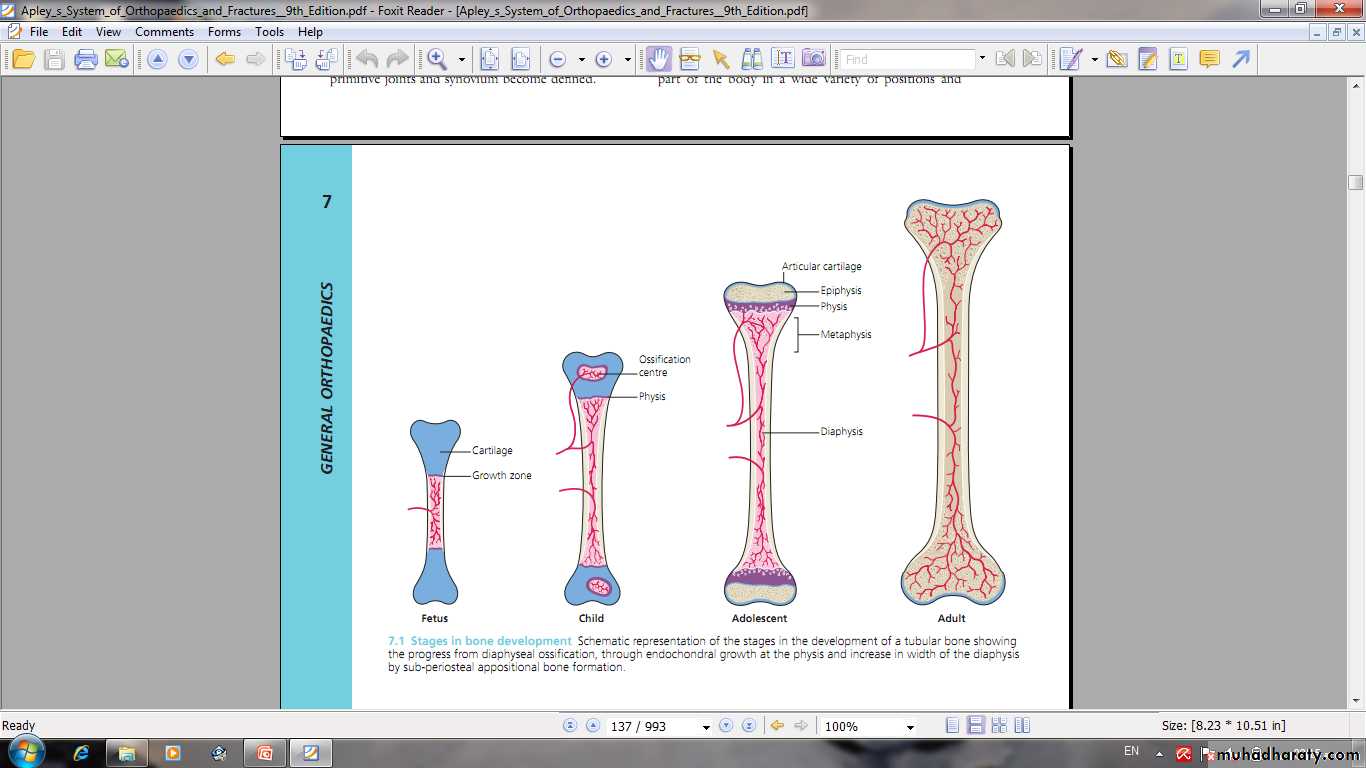Image resolution: width=1366 pixels, height=768 pixels.
Task: Open the Tools menu
Action: pos(269,32)
